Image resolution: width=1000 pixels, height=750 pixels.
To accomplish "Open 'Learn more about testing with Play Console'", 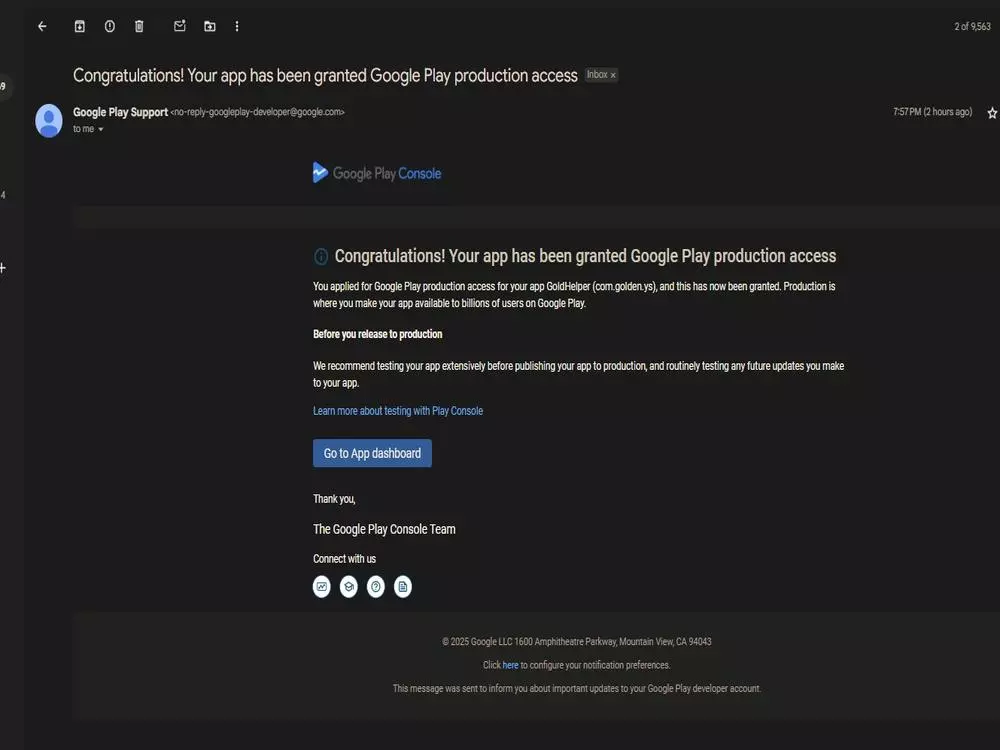I will (397, 410).
